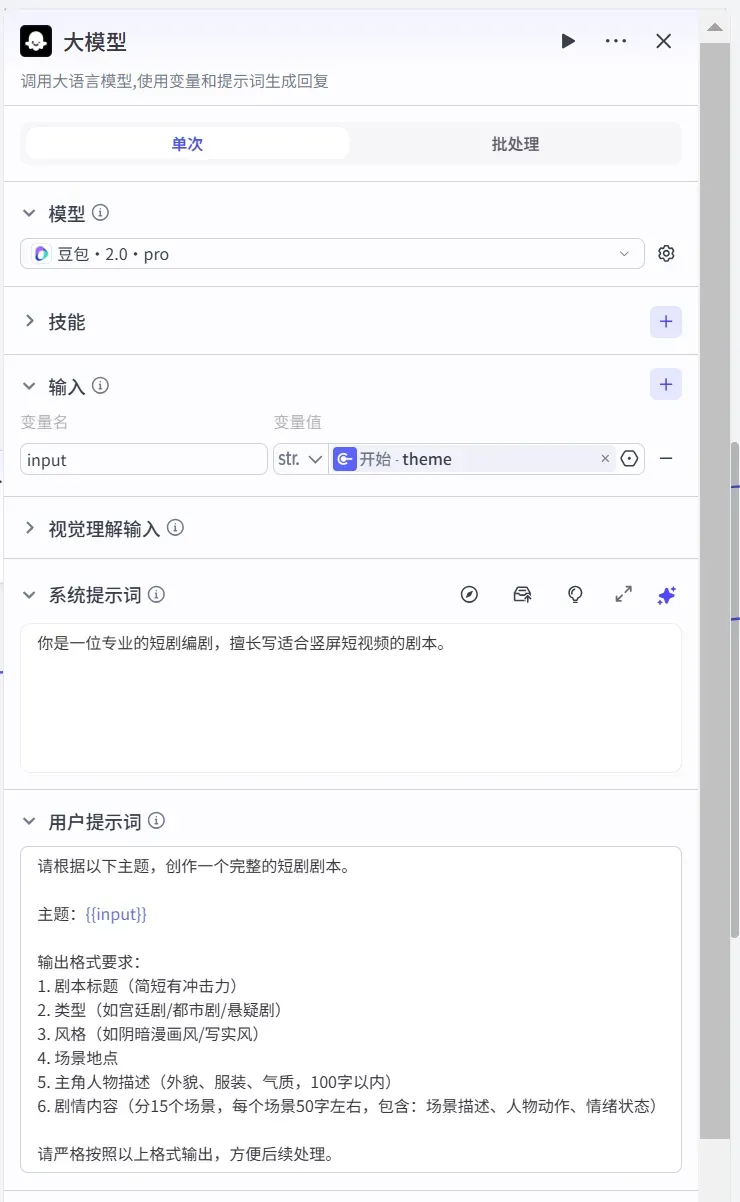Click the 变量值 column label
The height and width of the screenshot is (1202, 740).
tap(298, 422)
